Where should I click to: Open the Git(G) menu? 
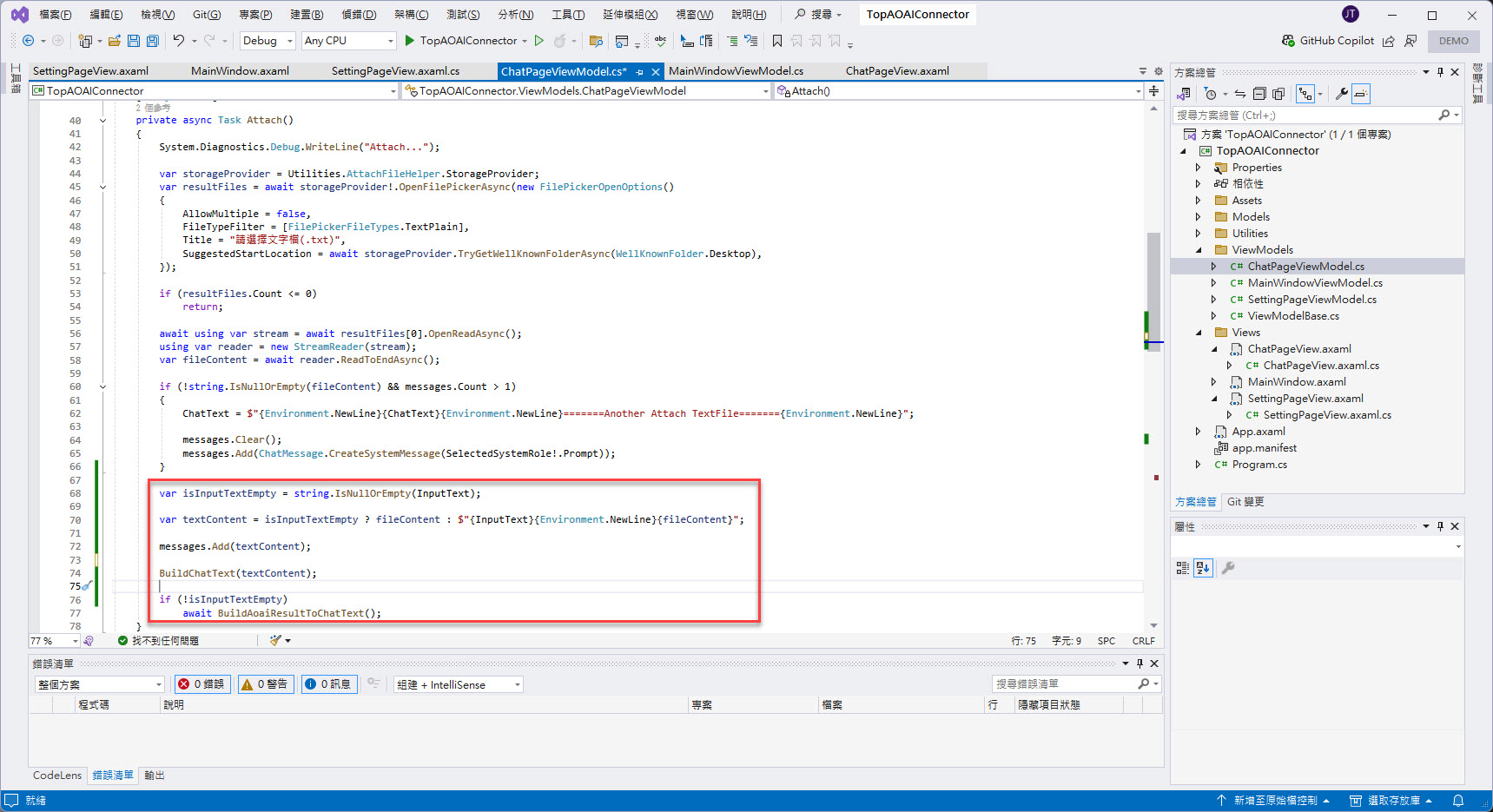(207, 14)
